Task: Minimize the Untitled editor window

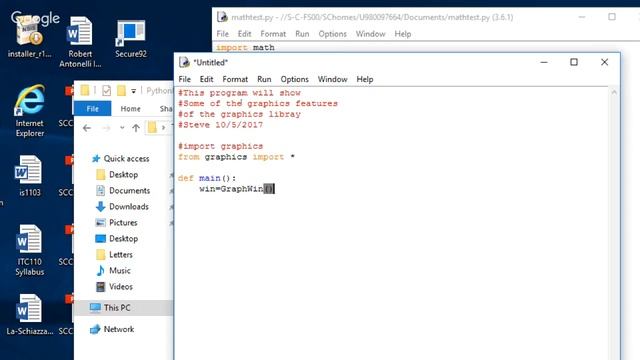Action: click(x=544, y=62)
